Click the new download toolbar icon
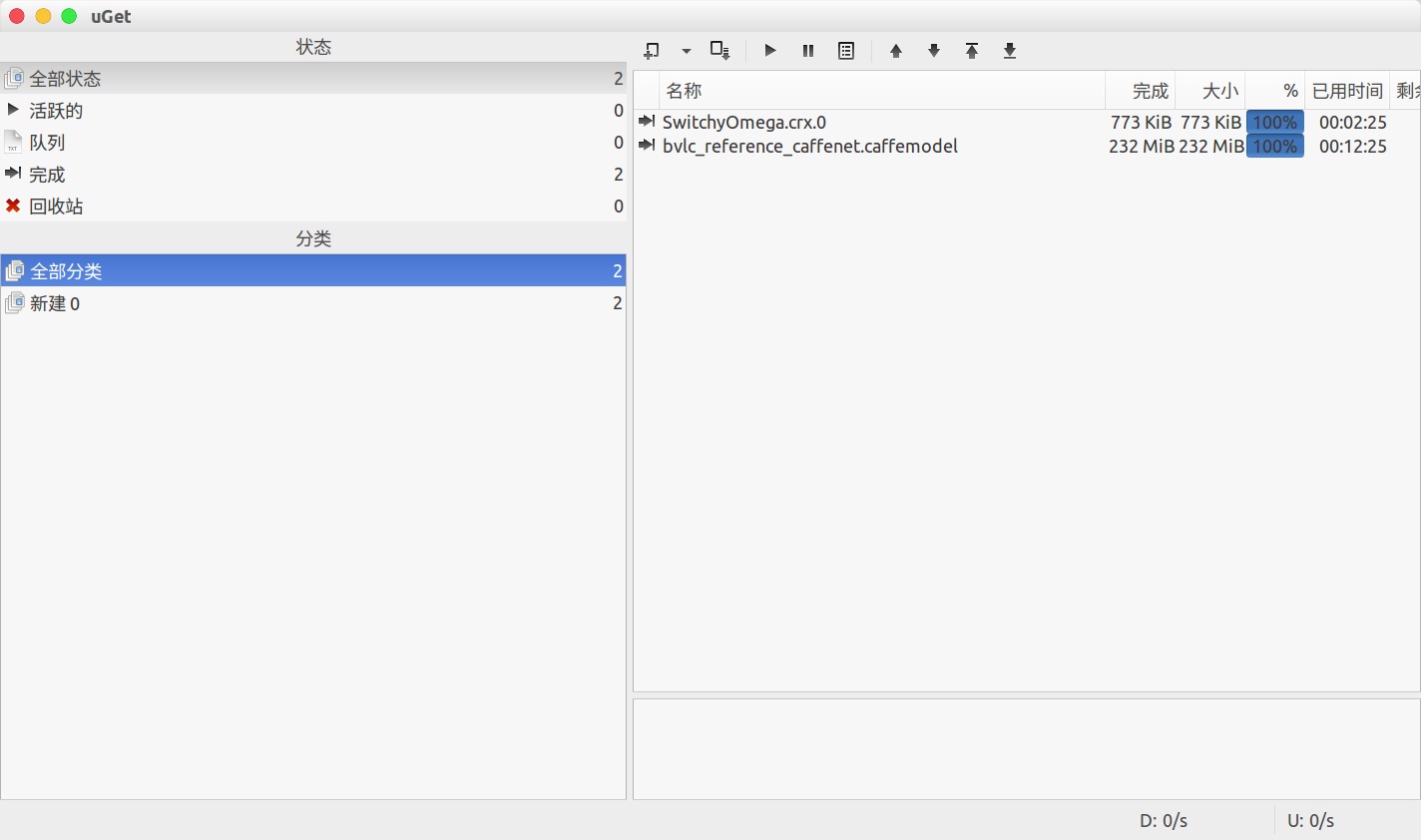Image resolution: width=1421 pixels, height=840 pixels. 652,51
